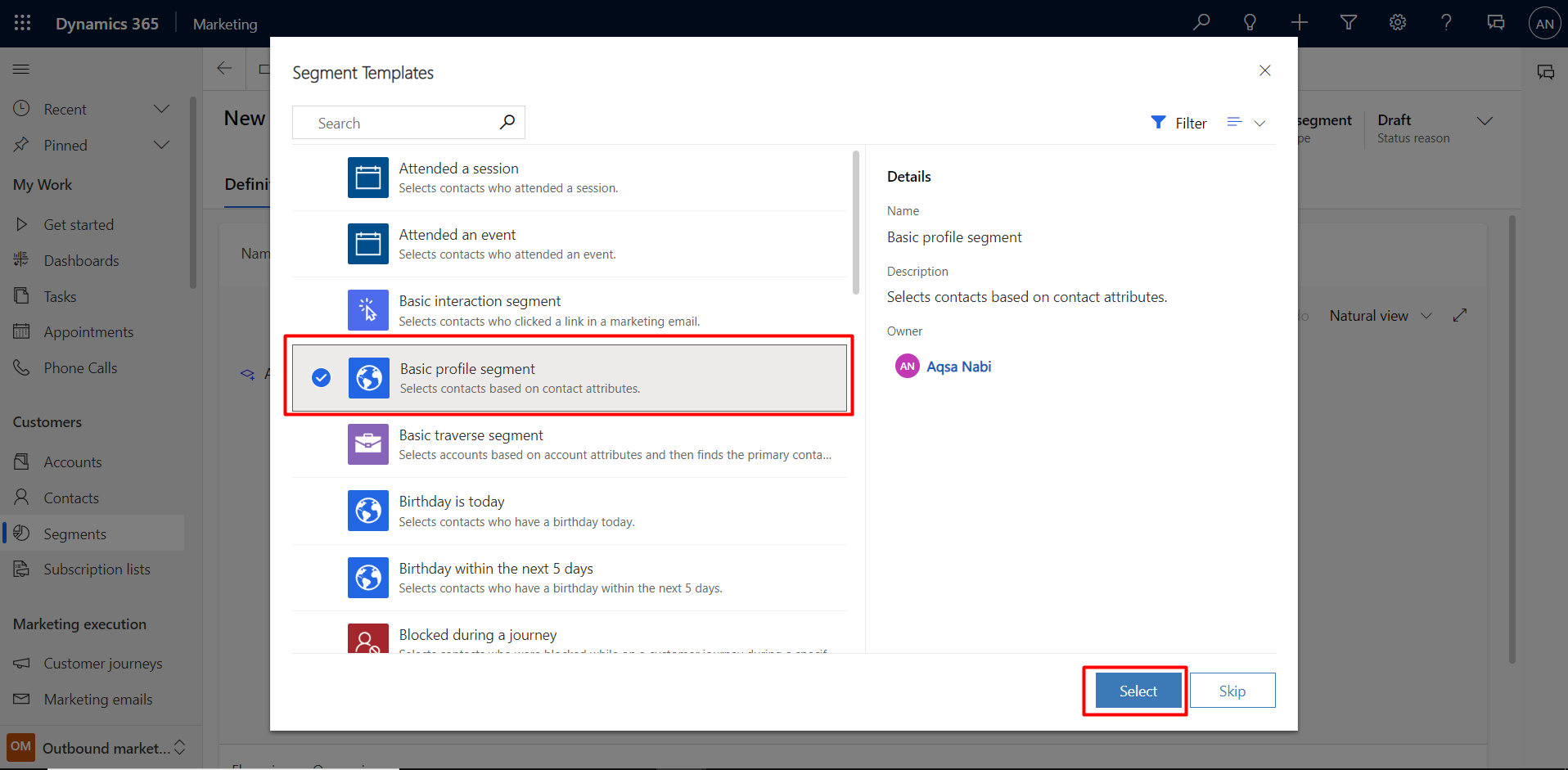The width and height of the screenshot is (1568, 770).
Task: Click the selection radio on Basic profile segment
Action: (321, 377)
